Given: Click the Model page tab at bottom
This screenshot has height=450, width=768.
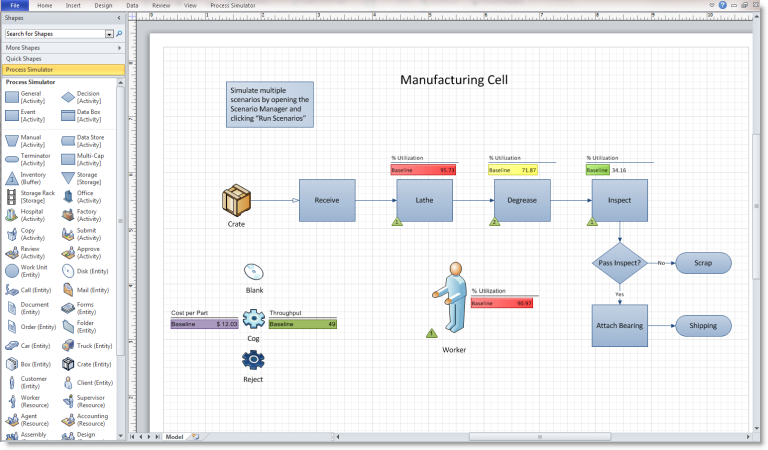Looking at the screenshot, I should 174,437.
